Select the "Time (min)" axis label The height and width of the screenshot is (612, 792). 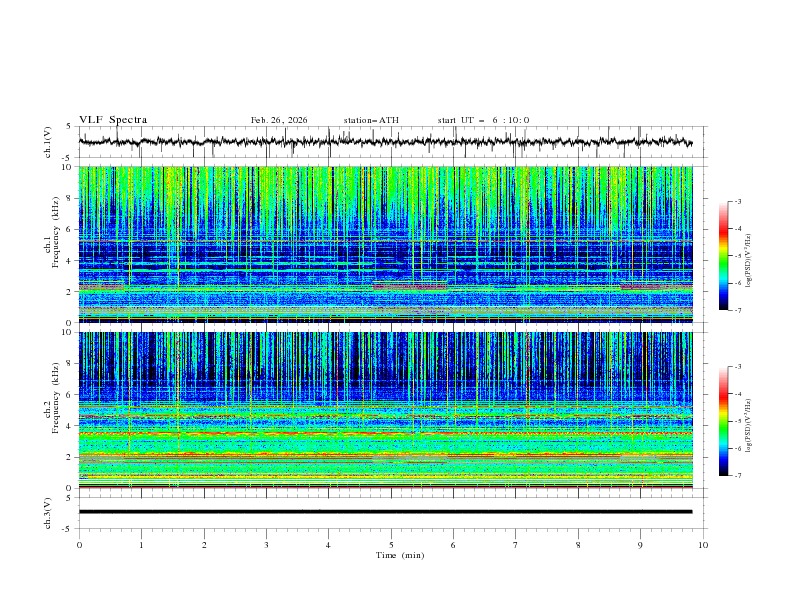tap(400, 555)
